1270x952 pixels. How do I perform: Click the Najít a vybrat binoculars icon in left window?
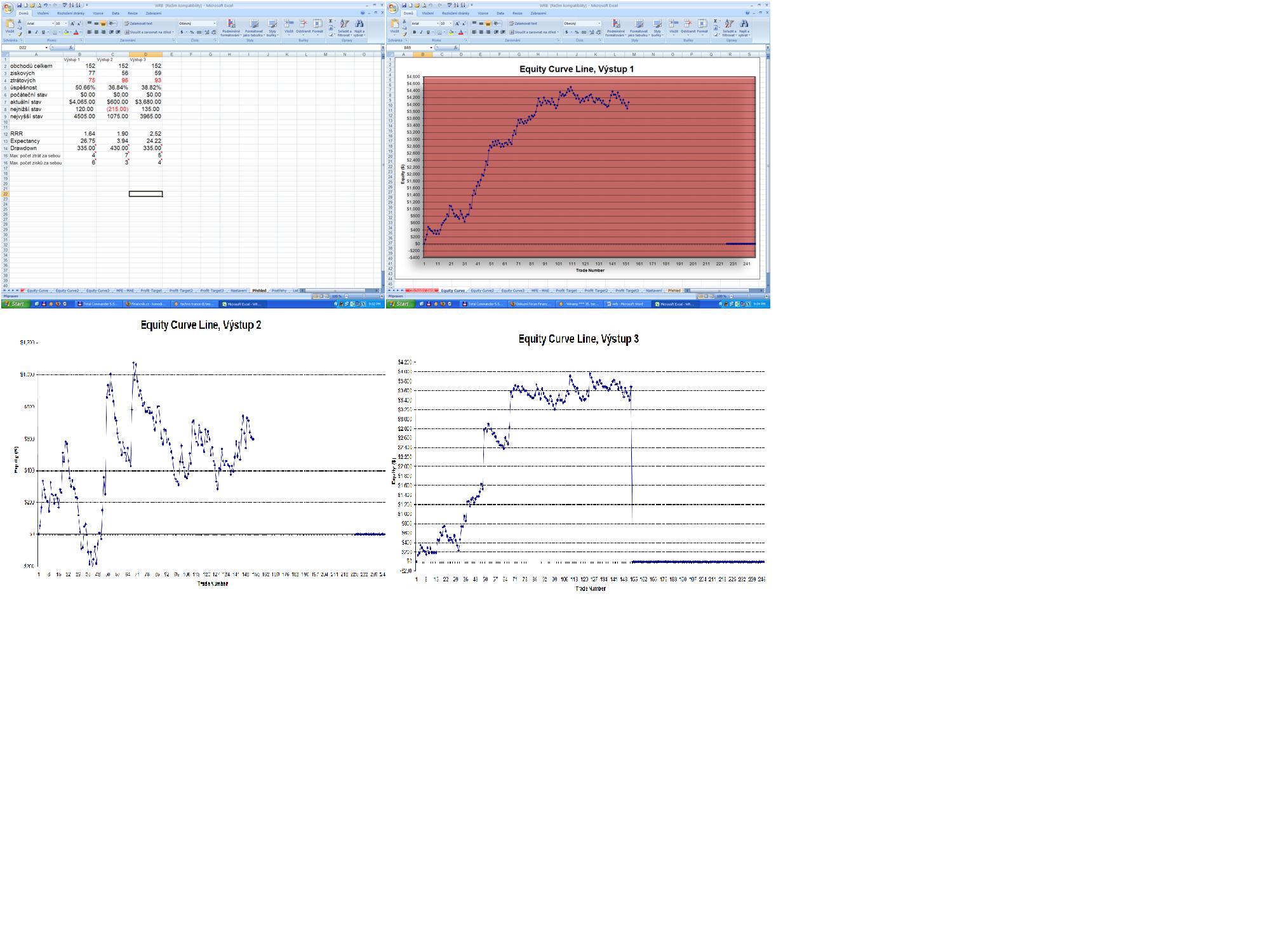[x=359, y=24]
